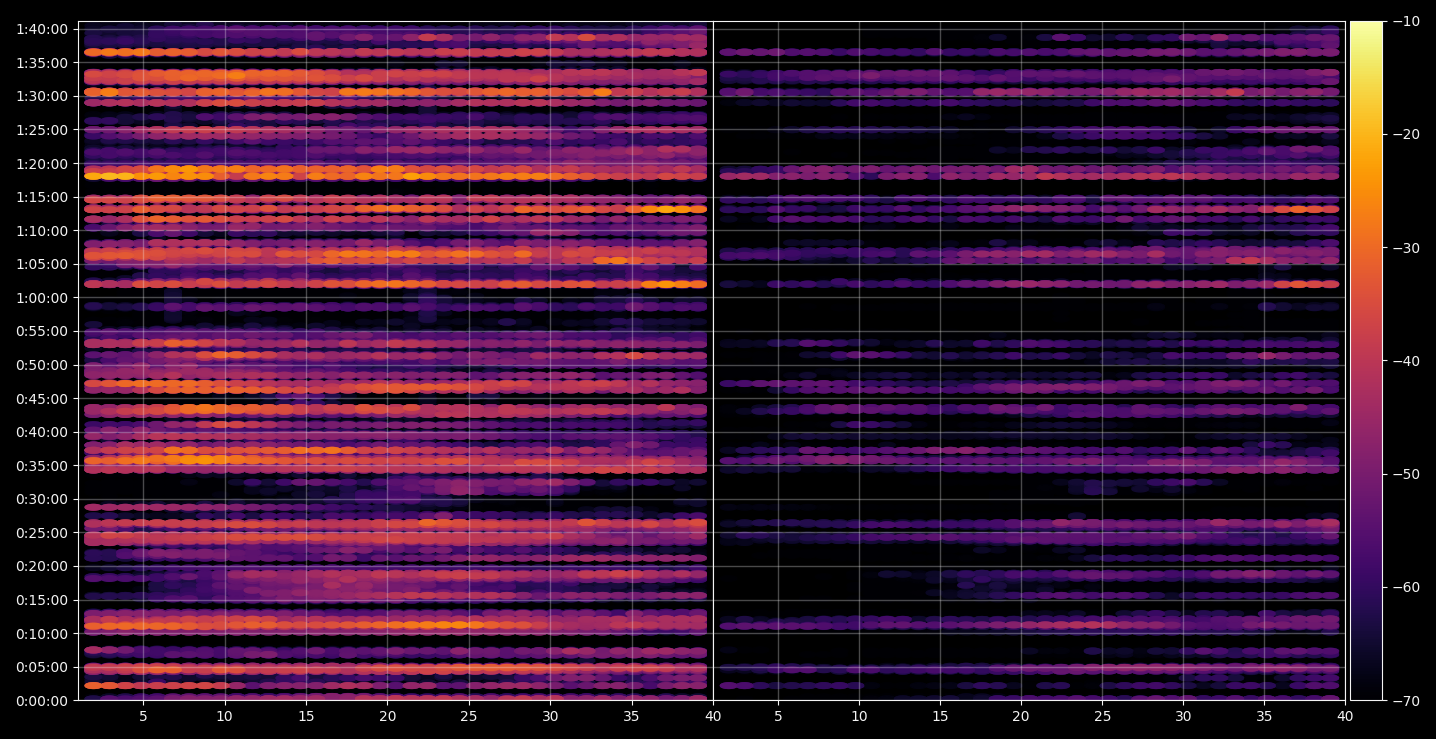Viewport: 1436px width, 739px height.
Task: Select the 0:15:00 time label
Action: click(x=42, y=600)
